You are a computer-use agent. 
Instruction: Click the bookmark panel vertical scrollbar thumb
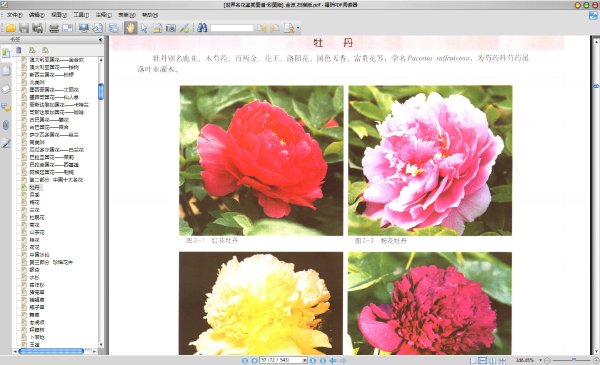[x=101, y=91]
